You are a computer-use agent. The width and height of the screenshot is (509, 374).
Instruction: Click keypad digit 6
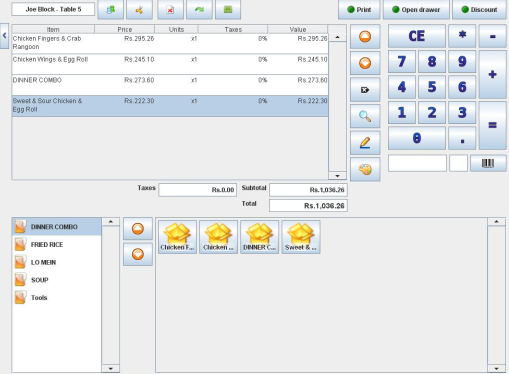coord(462,87)
